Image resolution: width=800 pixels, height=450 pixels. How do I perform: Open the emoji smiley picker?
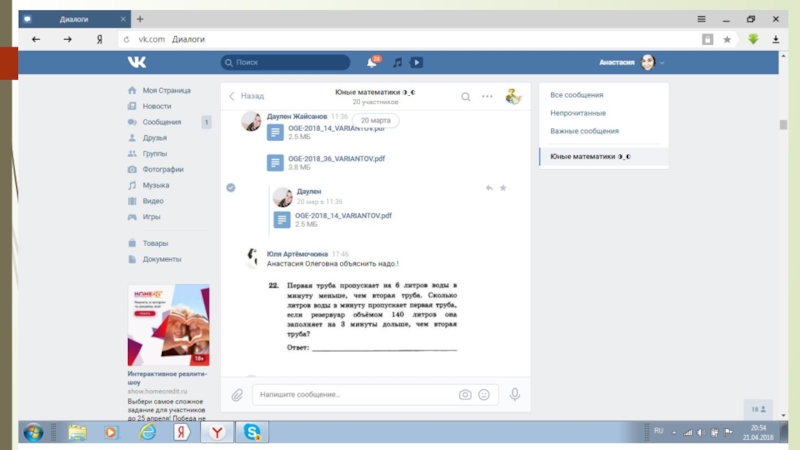pyautogui.click(x=484, y=395)
